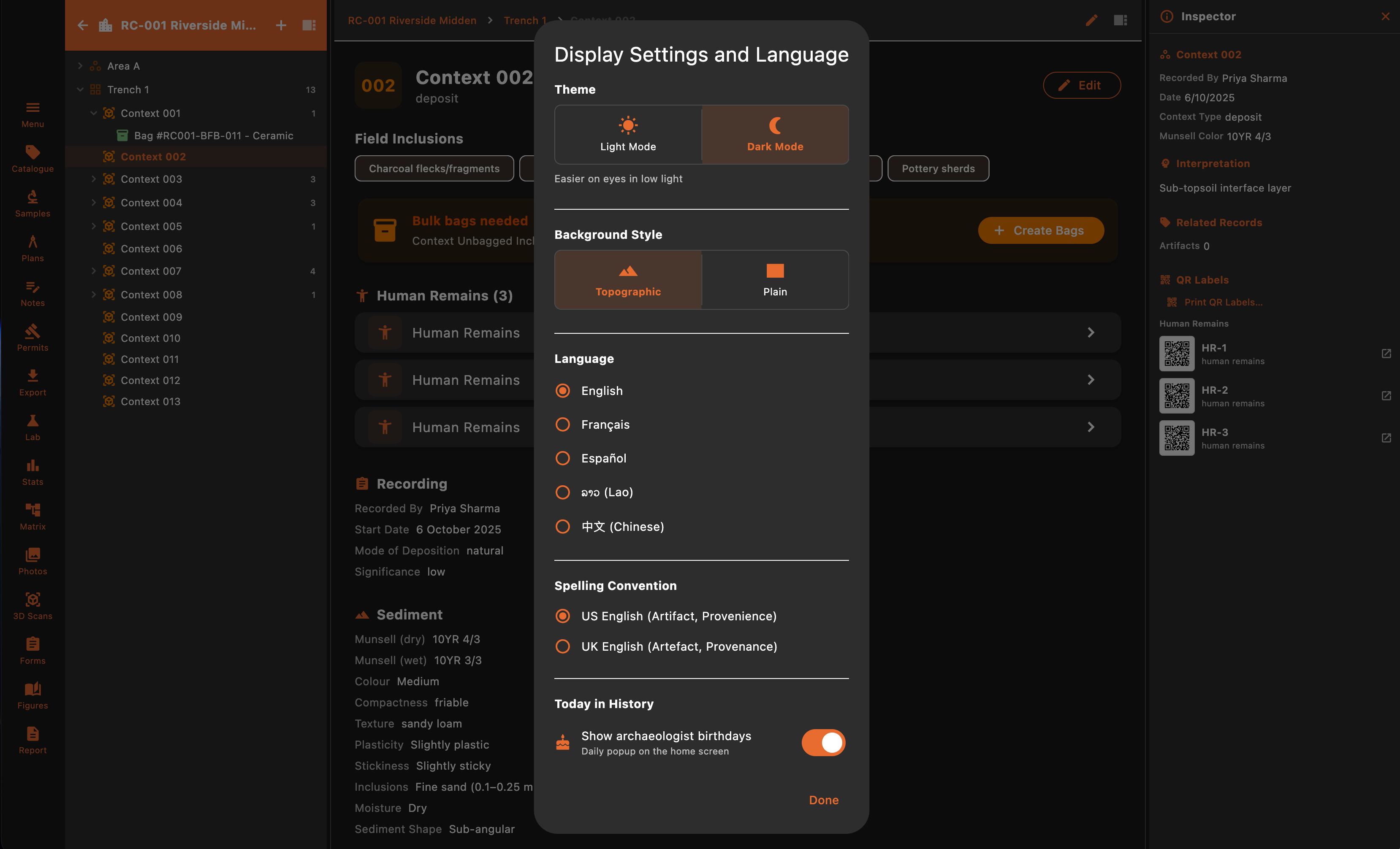Open the 3D Scans sidebar icon
1400x849 pixels.
[x=33, y=606]
